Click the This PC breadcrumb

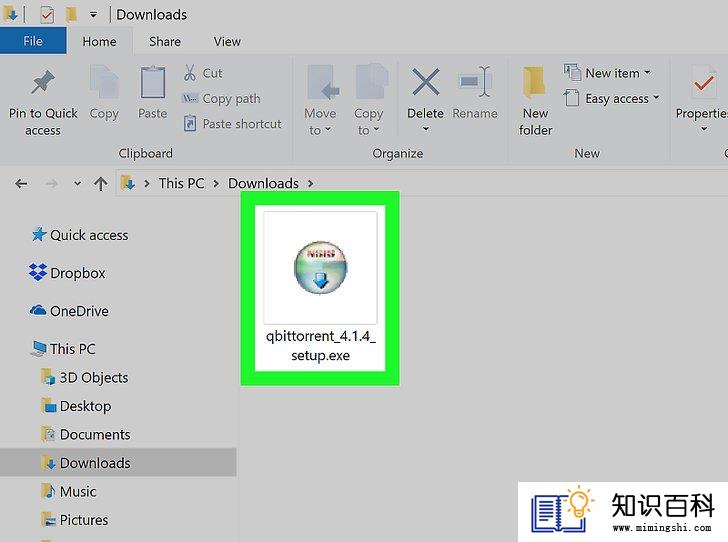tap(182, 183)
